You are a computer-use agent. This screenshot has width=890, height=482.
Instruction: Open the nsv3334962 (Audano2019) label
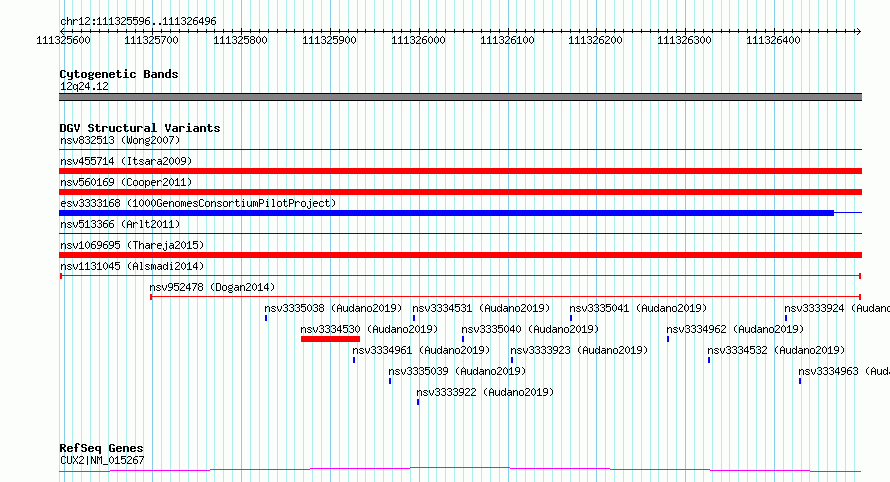pyautogui.click(x=735, y=329)
